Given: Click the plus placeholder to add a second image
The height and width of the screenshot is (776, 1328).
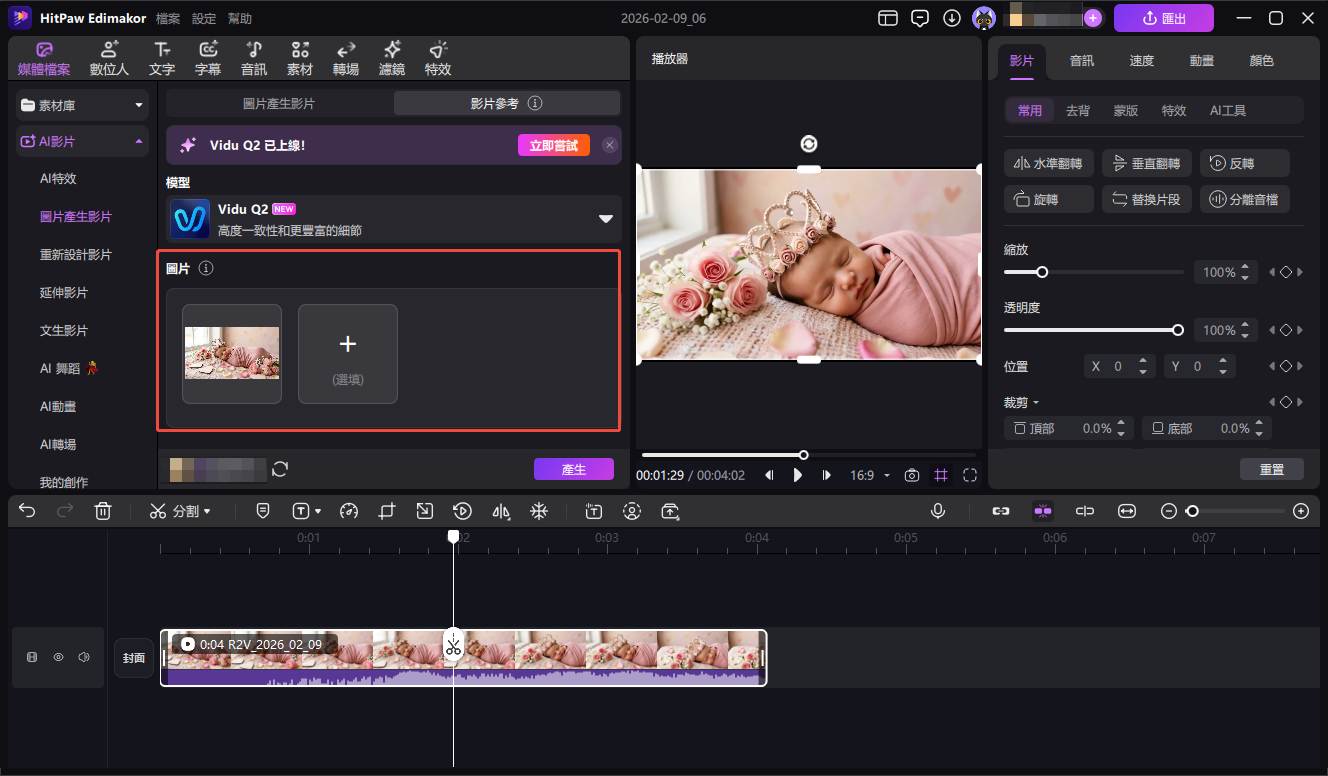Looking at the screenshot, I should tap(347, 353).
